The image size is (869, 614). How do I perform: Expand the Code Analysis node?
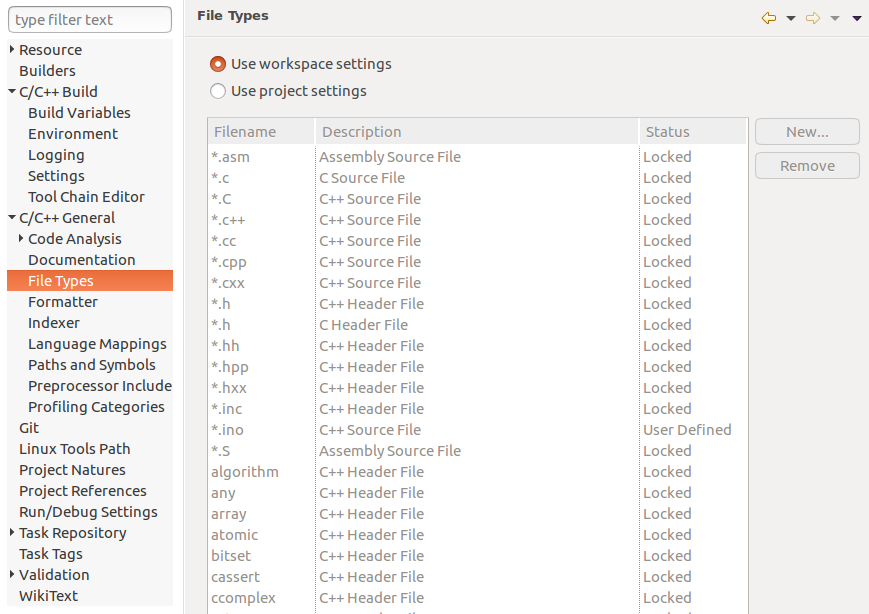[21, 238]
